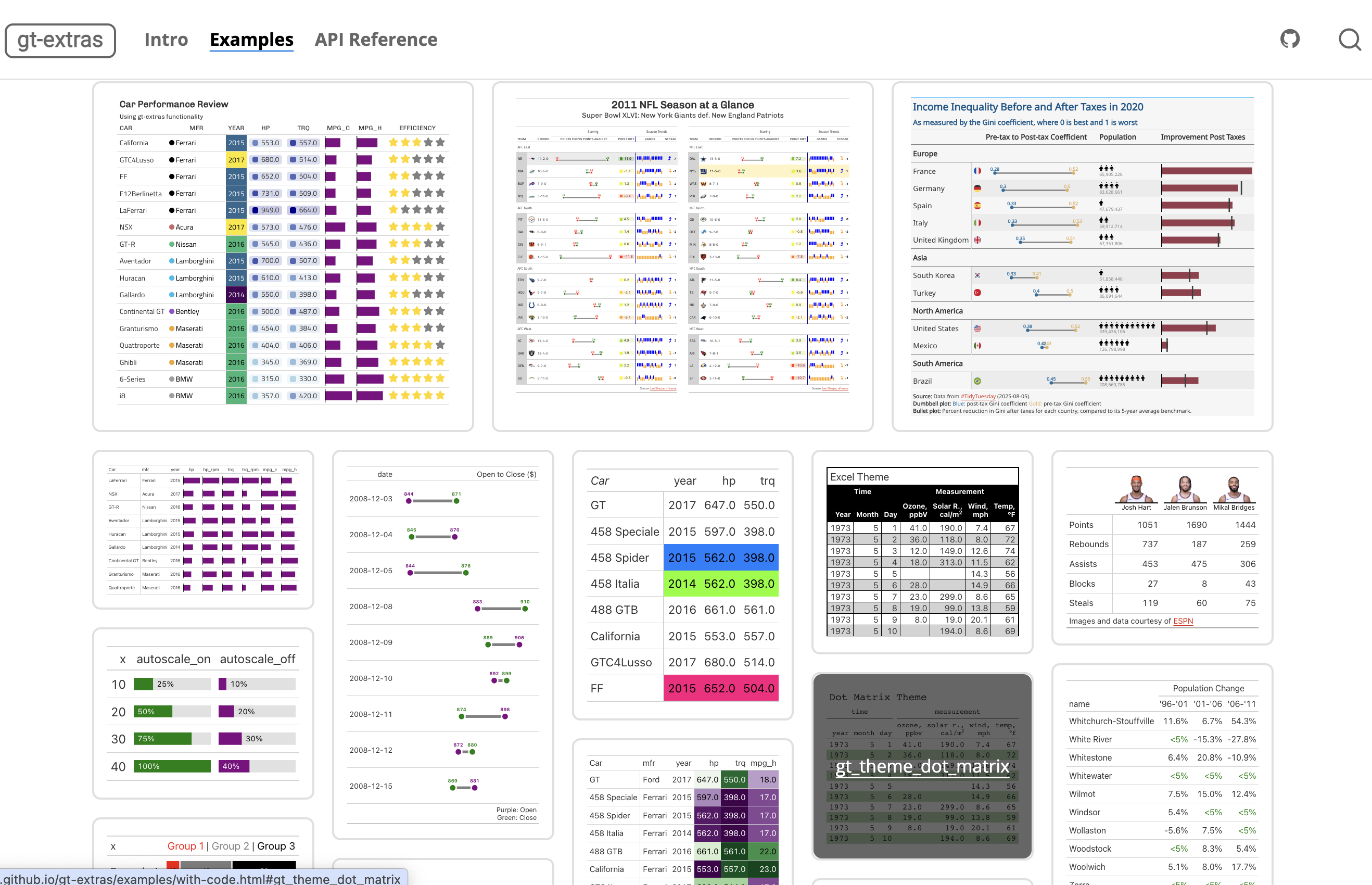Image resolution: width=1372 pixels, height=885 pixels.
Task: Open the Excel Theme example card
Action: click(922, 552)
